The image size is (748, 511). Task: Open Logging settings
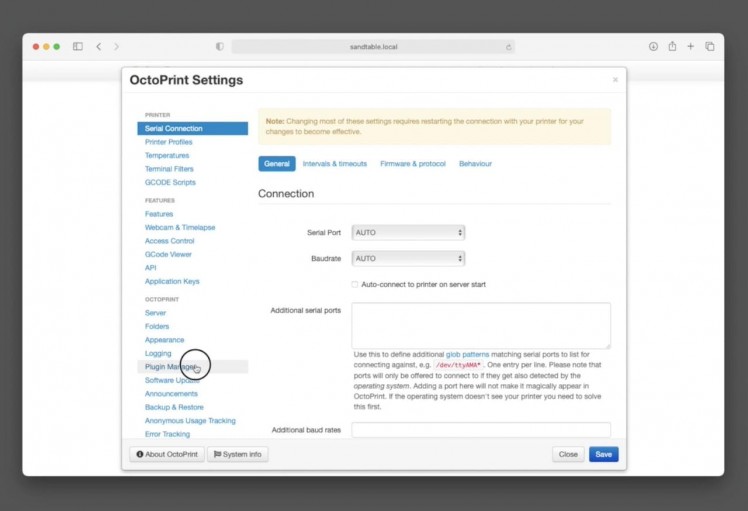pos(158,354)
